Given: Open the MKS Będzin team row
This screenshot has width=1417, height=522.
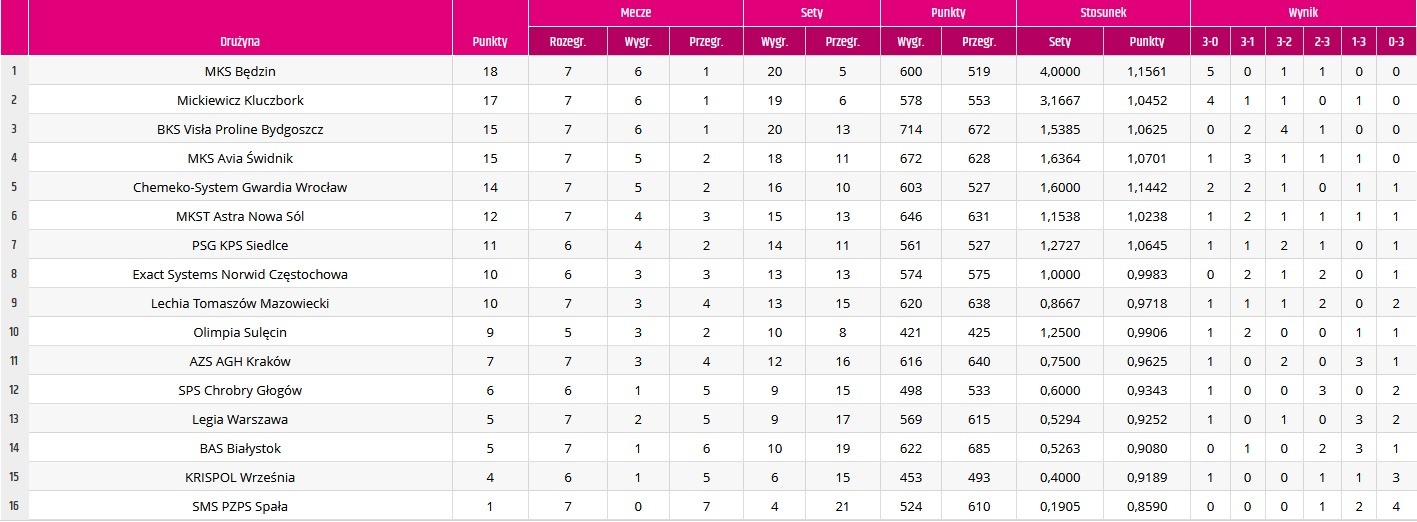Looking at the screenshot, I should click(x=708, y=71).
